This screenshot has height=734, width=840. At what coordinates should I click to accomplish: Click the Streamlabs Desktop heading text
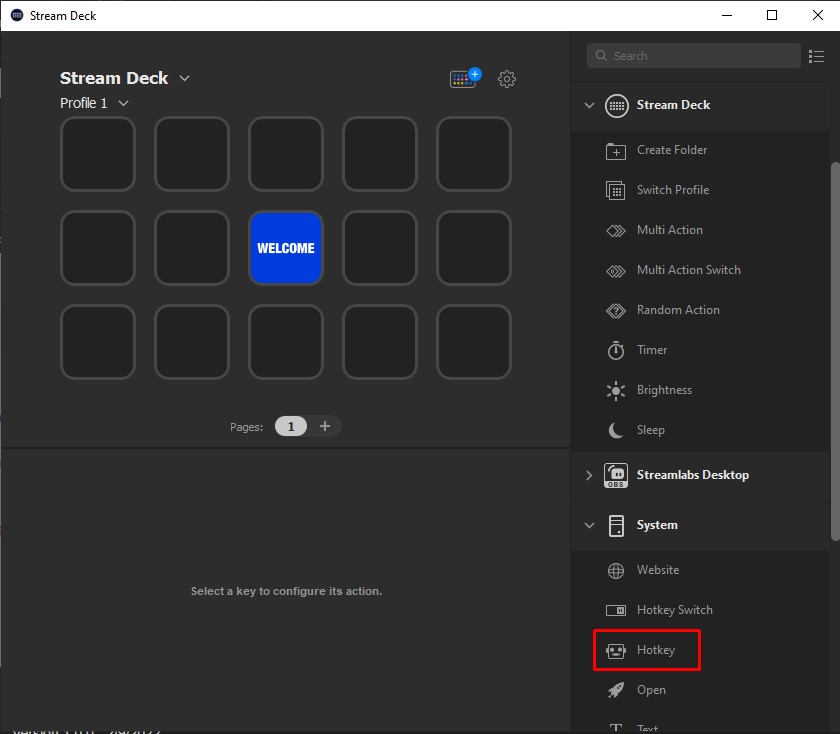tap(693, 475)
